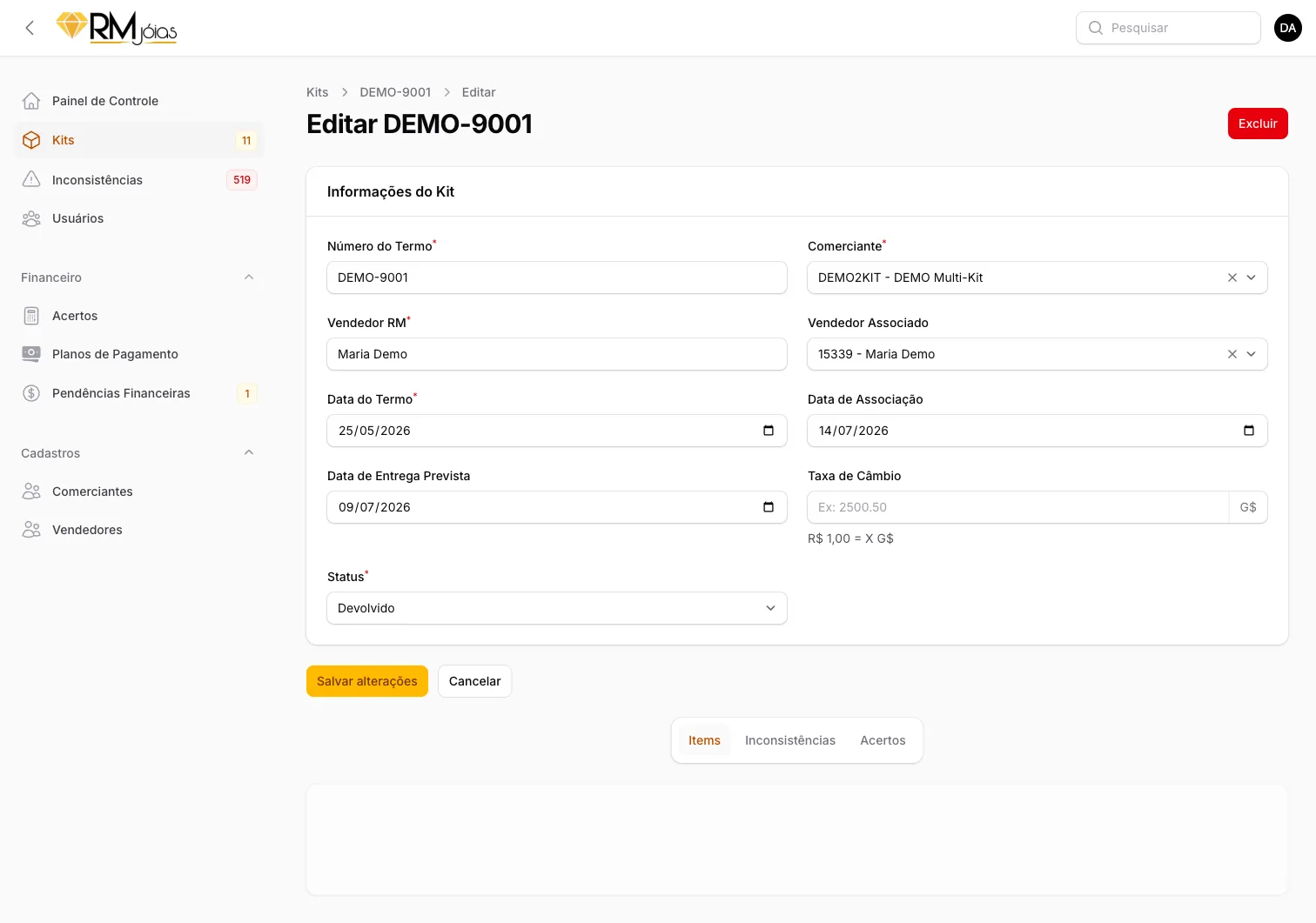1316x923 pixels.
Task: Click the Pendências Financeiras dollar icon
Action: (x=31, y=393)
